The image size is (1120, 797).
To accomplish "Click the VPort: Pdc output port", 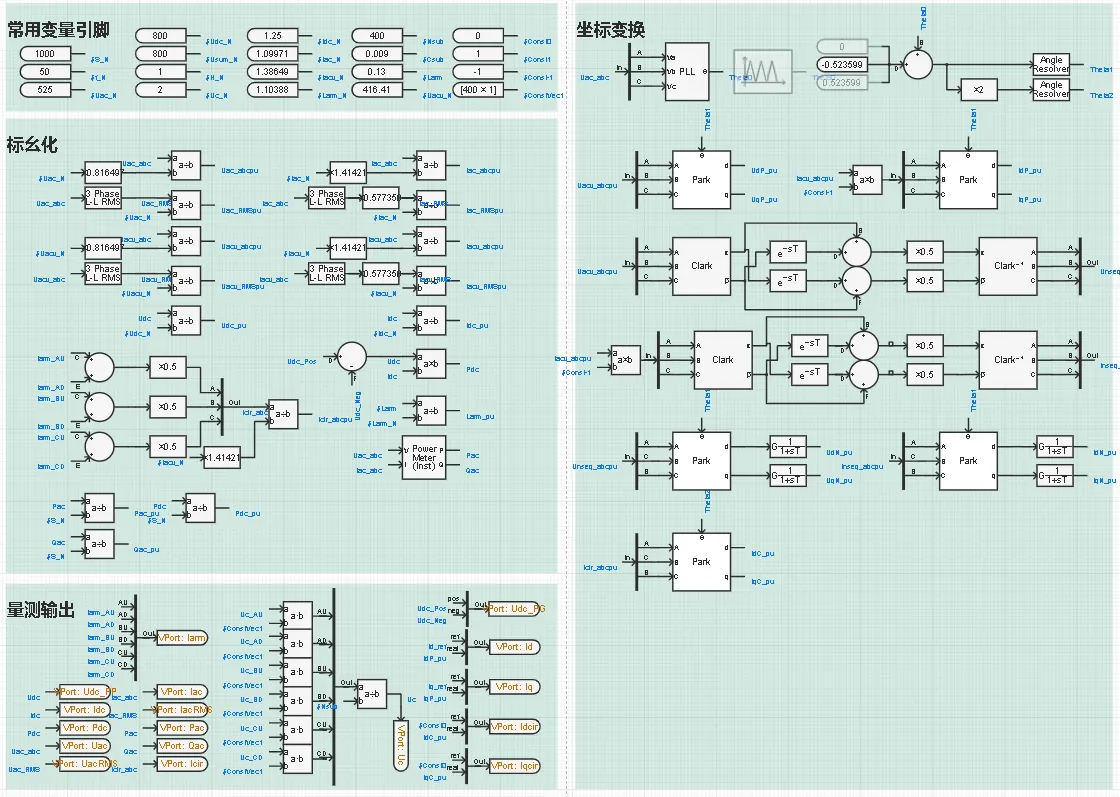I will [x=85, y=727].
